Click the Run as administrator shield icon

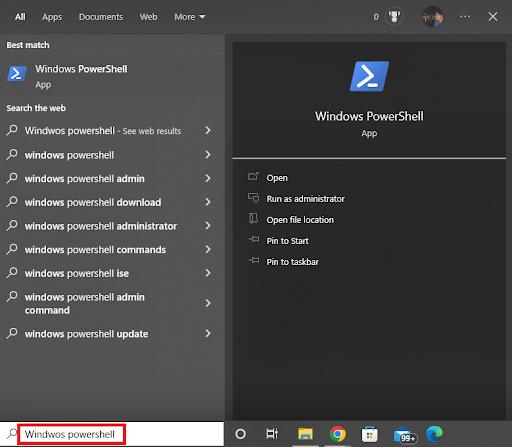(x=253, y=198)
